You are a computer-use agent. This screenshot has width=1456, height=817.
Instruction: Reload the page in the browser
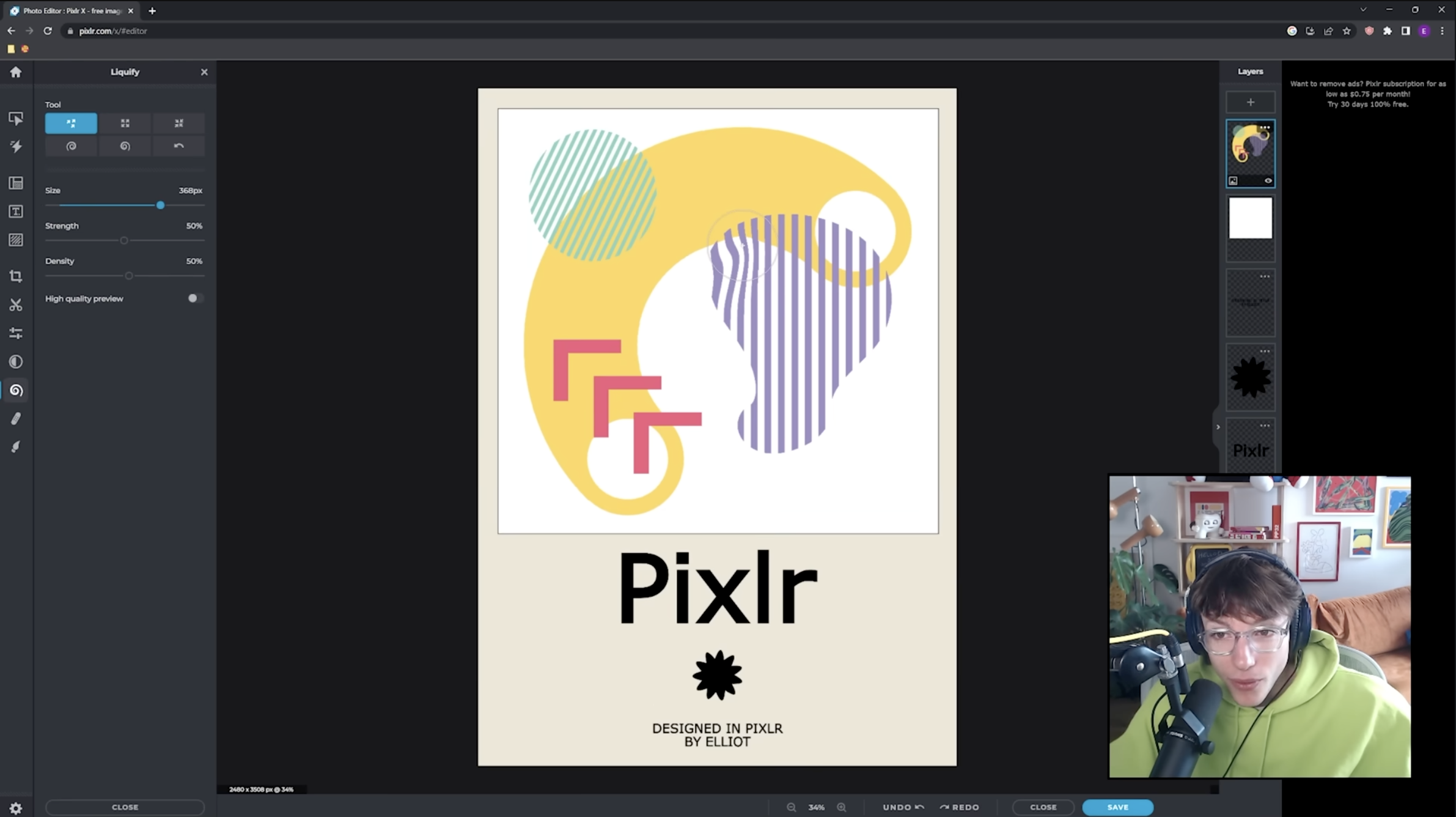(x=48, y=31)
